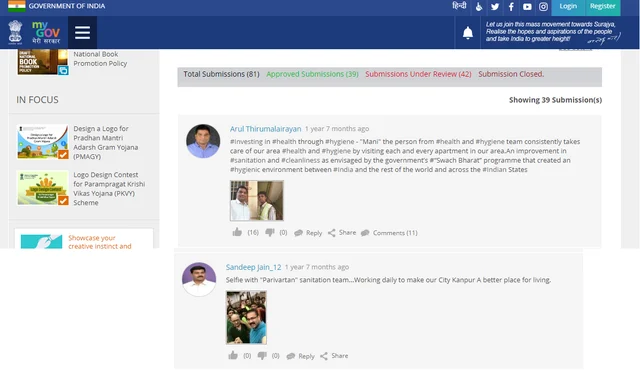Open Arul's attached selfie image
640x376 pixels.
(257, 200)
